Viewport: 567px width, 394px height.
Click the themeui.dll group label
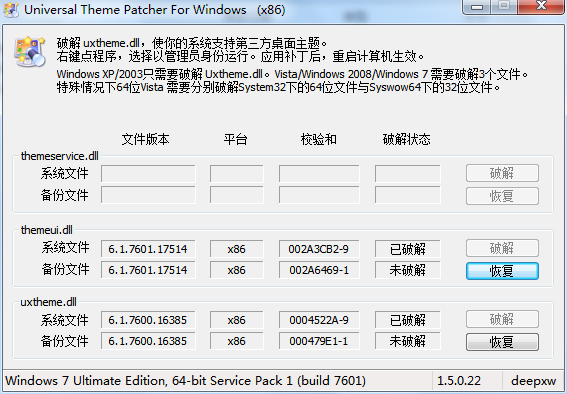pyautogui.click(x=47, y=230)
